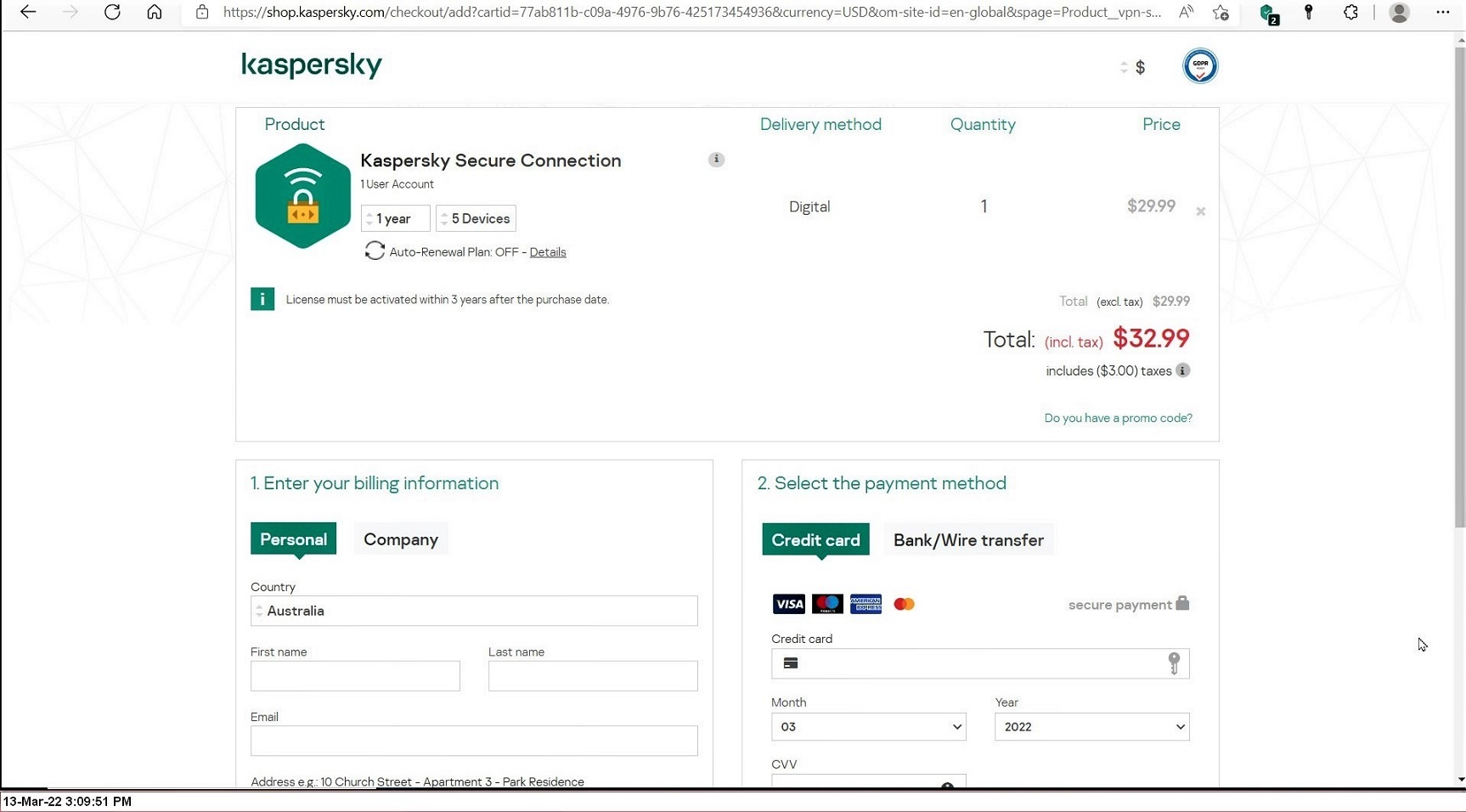Click the browser forward arrow
Image resolution: width=1466 pixels, height=812 pixels.
[70, 12]
